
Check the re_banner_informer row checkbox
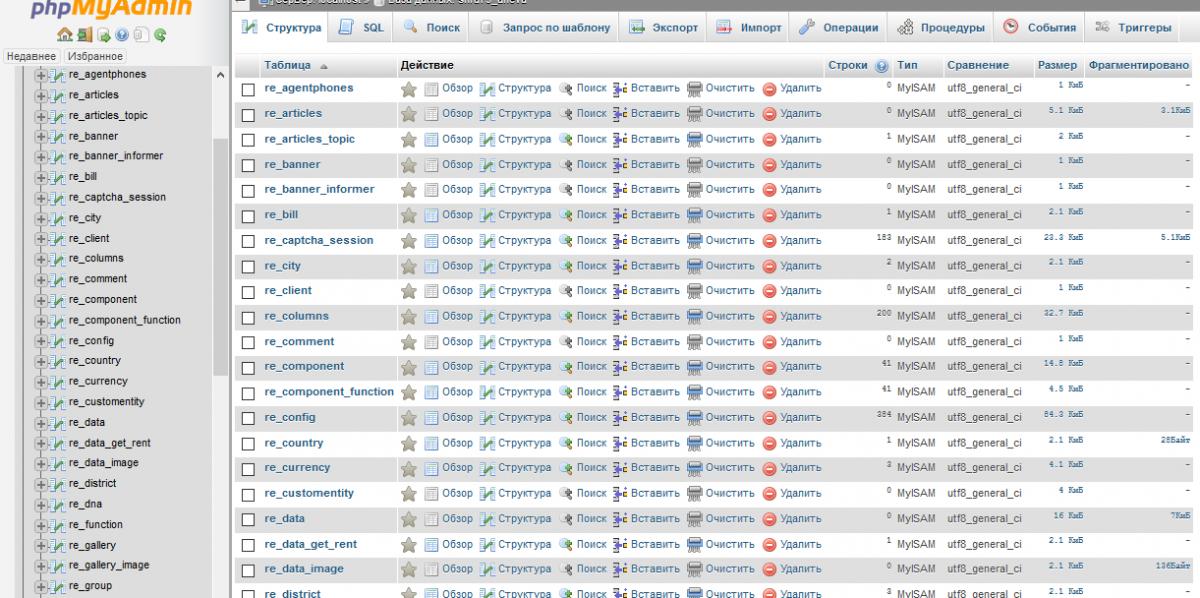pos(249,190)
